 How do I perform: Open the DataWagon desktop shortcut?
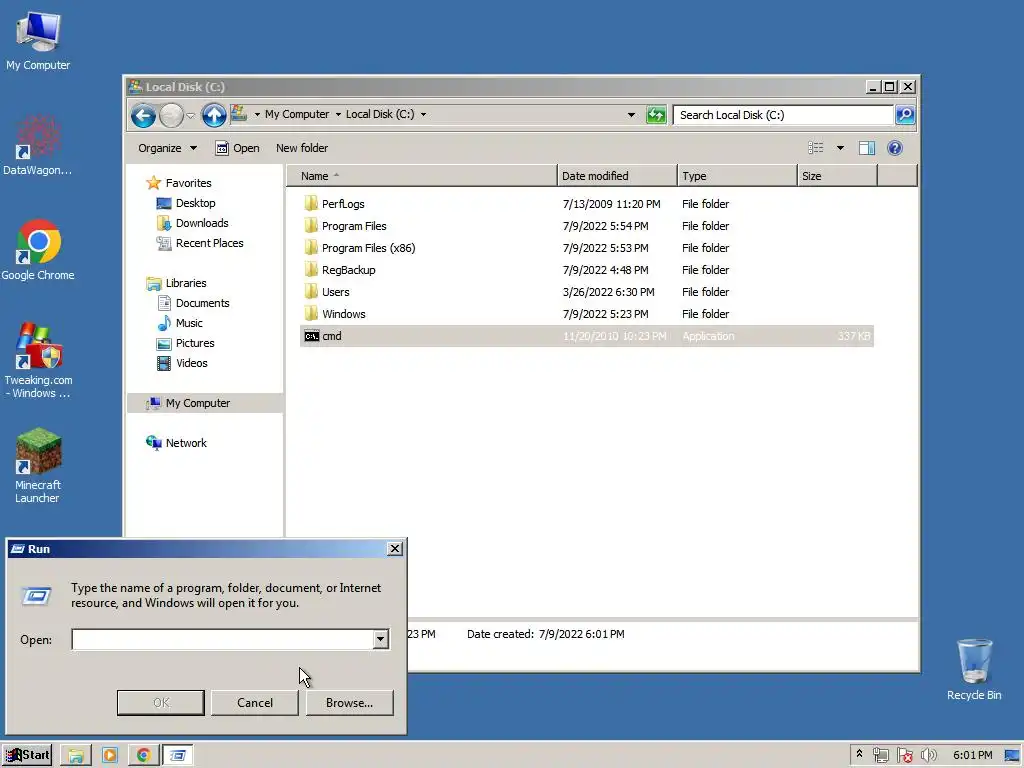click(x=38, y=145)
